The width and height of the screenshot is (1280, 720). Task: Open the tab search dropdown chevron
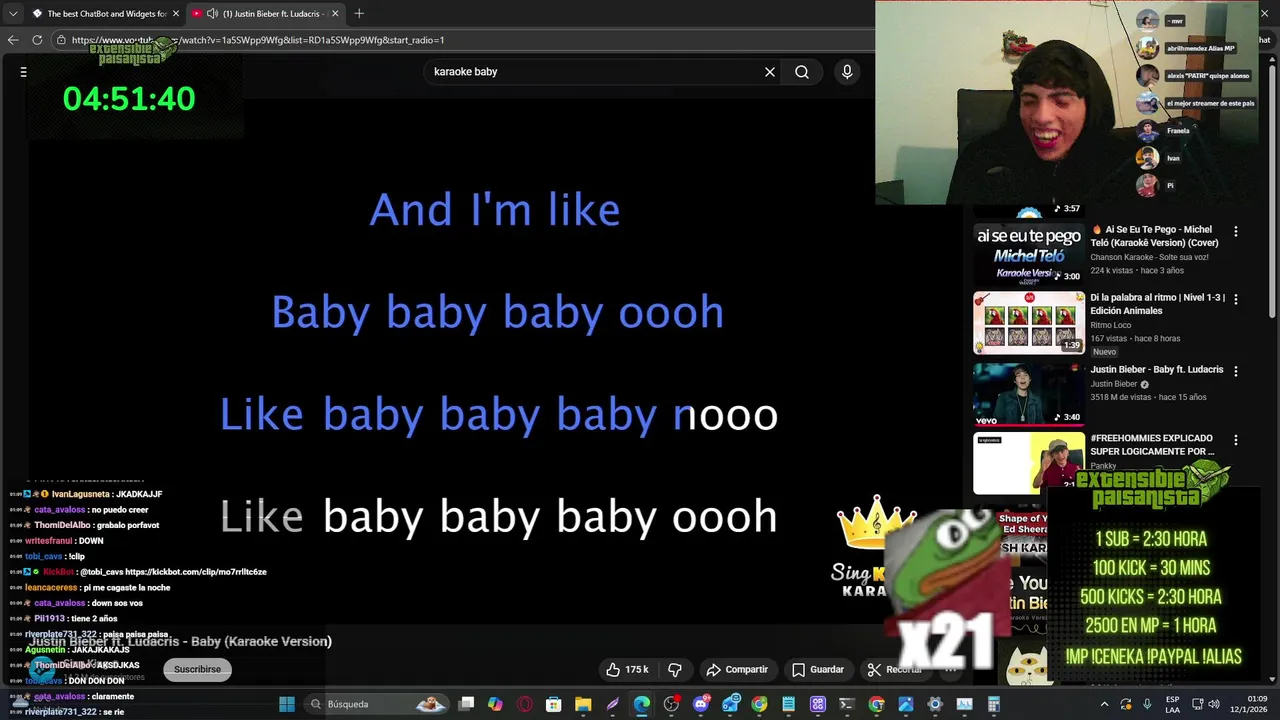pyautogui.click(x=13, y=13)
